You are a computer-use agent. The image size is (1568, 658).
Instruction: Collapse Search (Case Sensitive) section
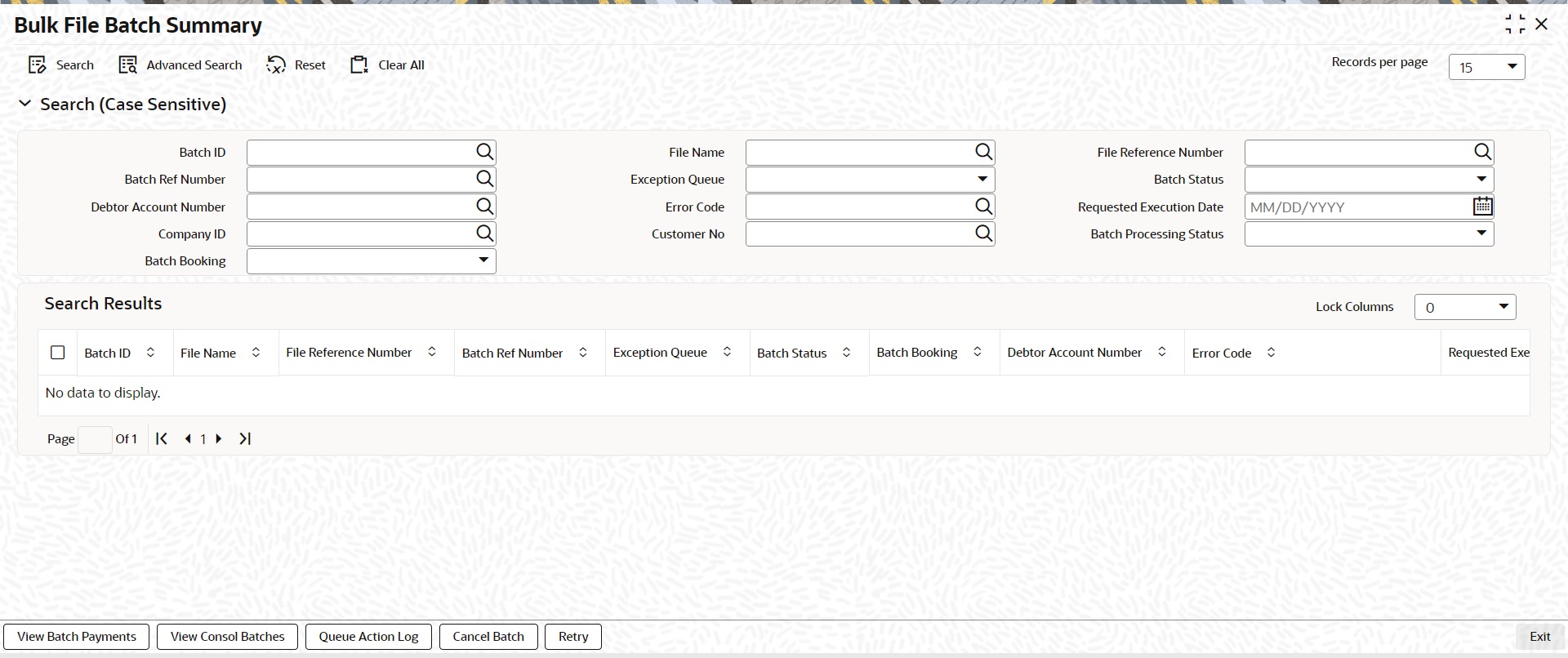click(x=24, y=104)
